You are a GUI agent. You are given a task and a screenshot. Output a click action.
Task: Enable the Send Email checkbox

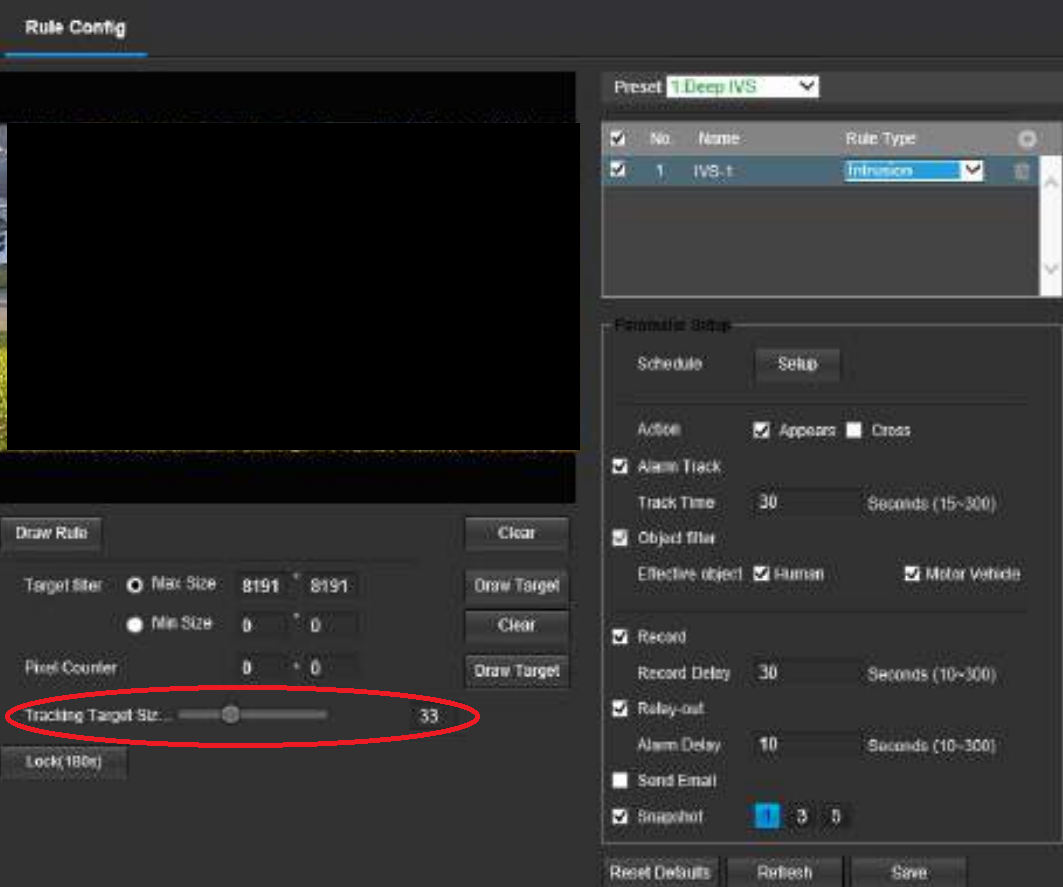620,781
